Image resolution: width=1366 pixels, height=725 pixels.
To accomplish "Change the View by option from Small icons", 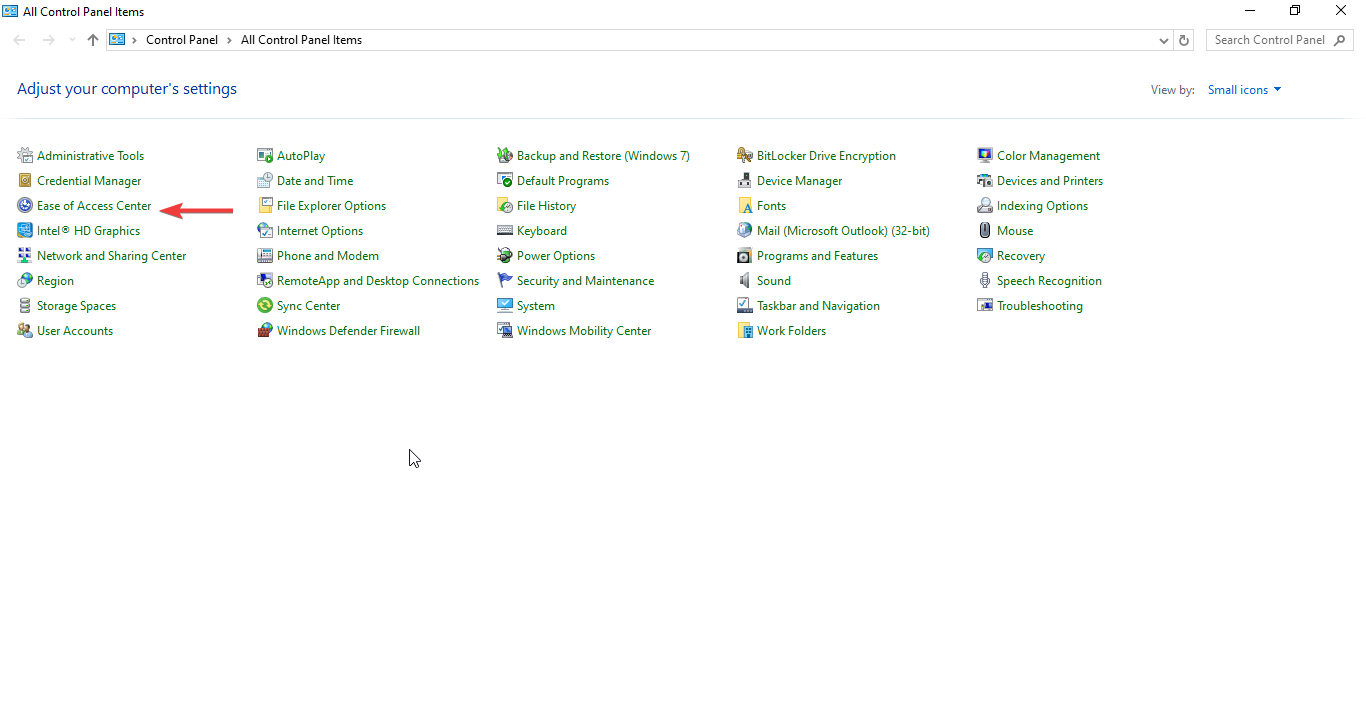I will coord(1243,89).
